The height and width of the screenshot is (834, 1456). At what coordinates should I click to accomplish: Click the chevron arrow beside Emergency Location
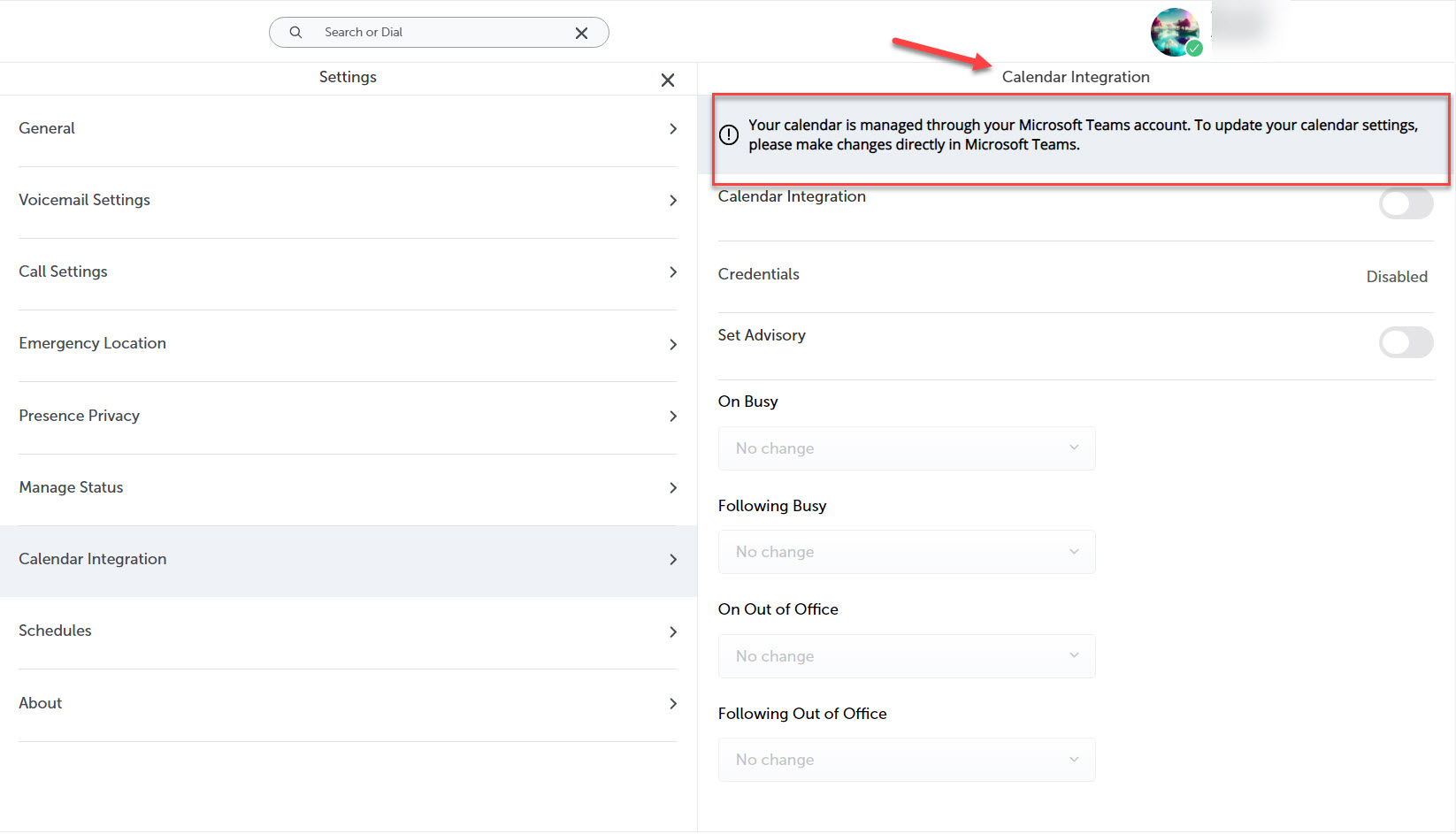[x=673, y=344]
